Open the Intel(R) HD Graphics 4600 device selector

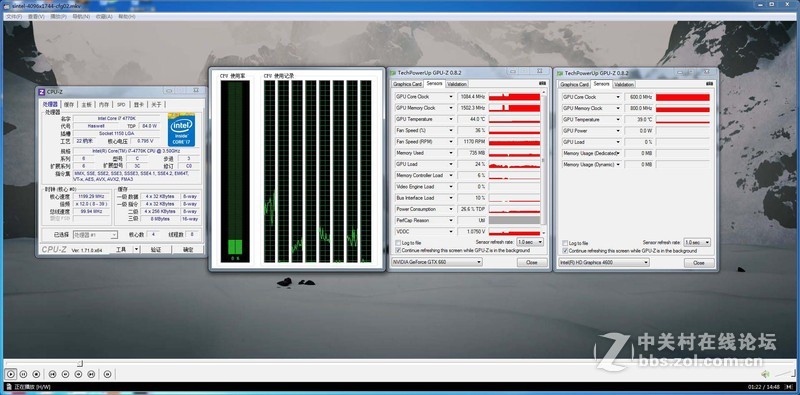pos(604,262)
